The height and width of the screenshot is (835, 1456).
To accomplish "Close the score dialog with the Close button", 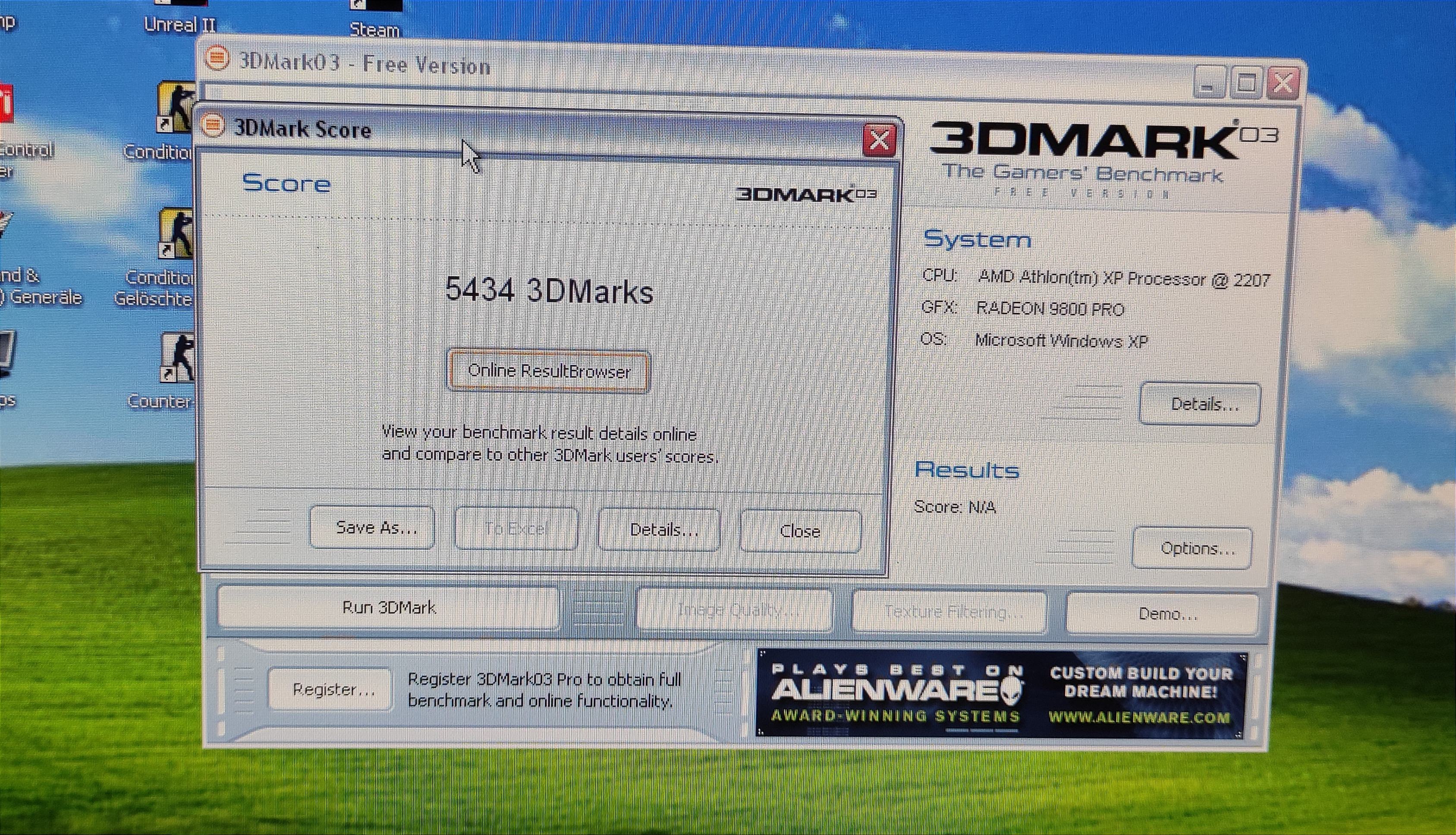I will (800, 531).
